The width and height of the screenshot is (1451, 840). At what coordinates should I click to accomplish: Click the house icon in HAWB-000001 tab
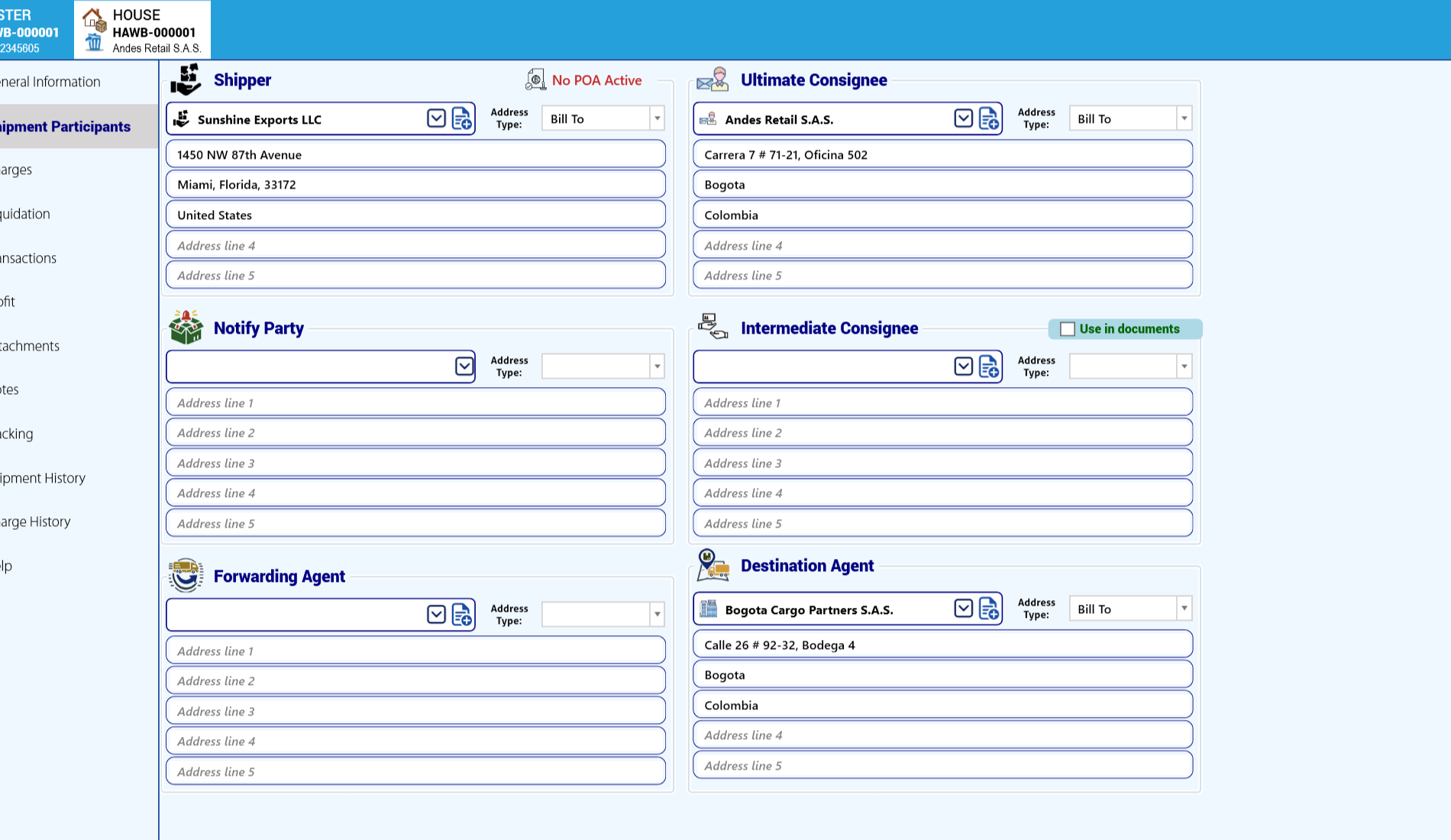coord(94,19)
